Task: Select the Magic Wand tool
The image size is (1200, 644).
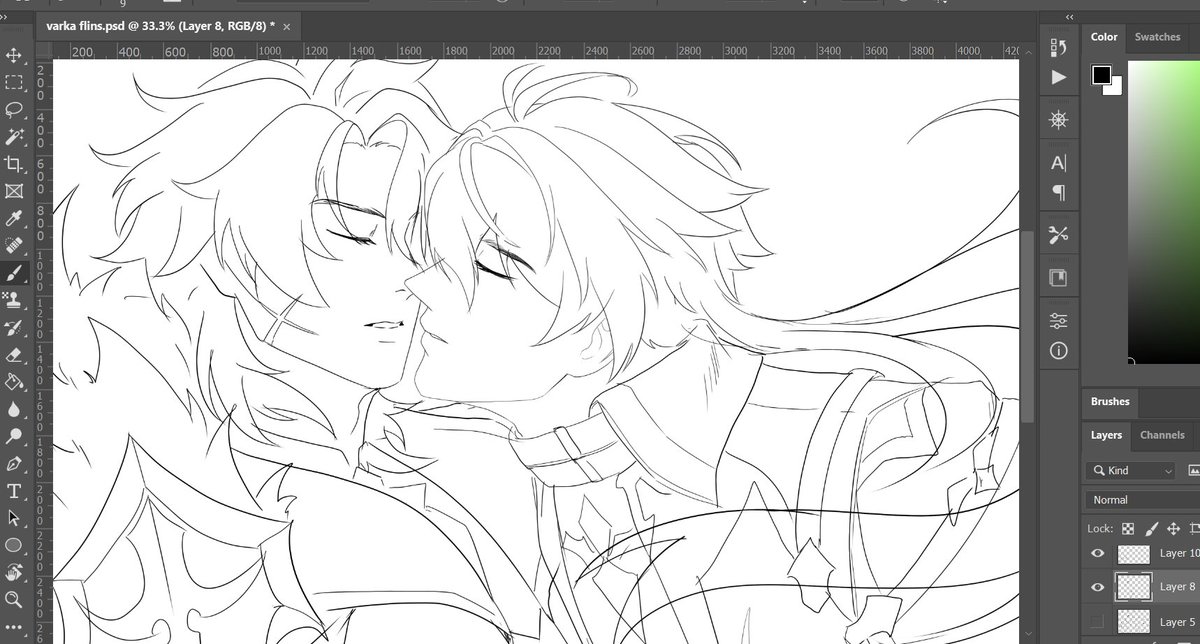Action: coord(14,136)
